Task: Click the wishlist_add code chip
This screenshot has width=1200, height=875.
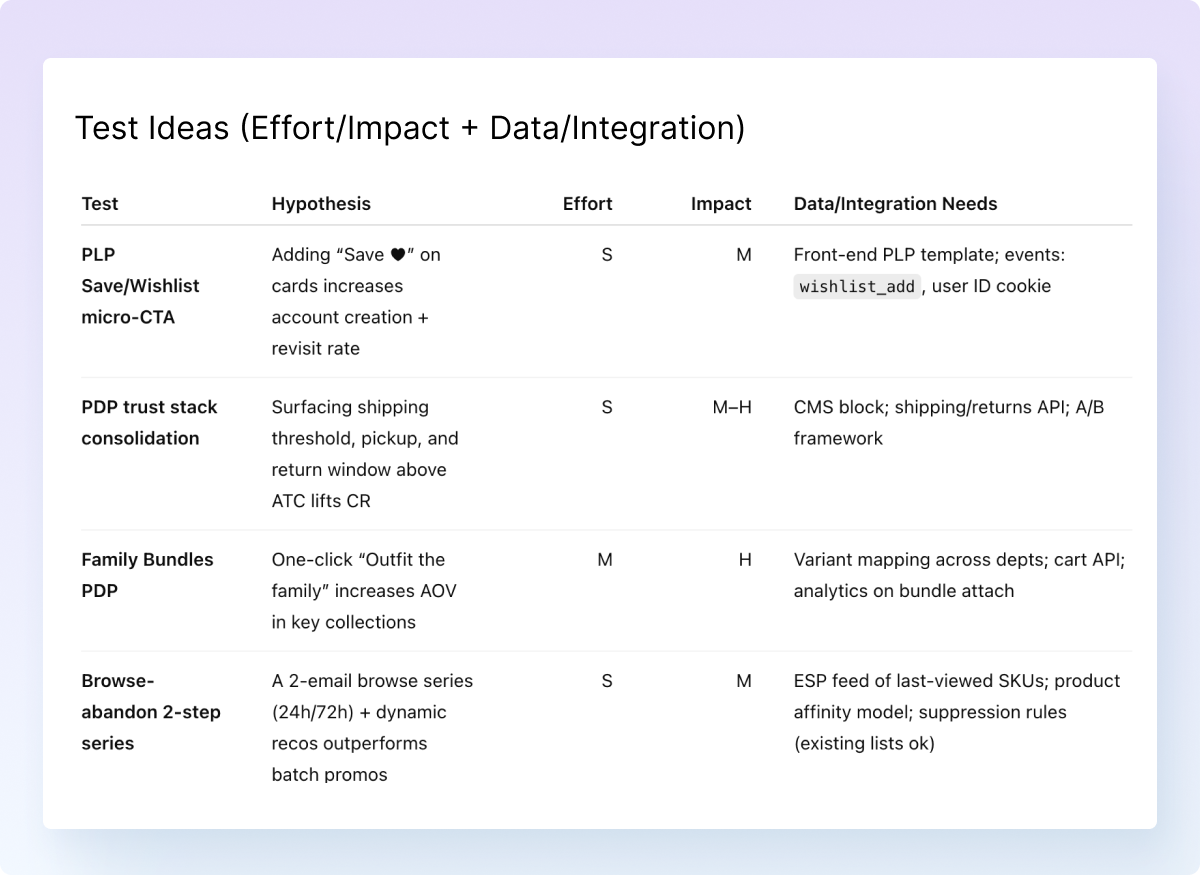Action: [857, 287]
